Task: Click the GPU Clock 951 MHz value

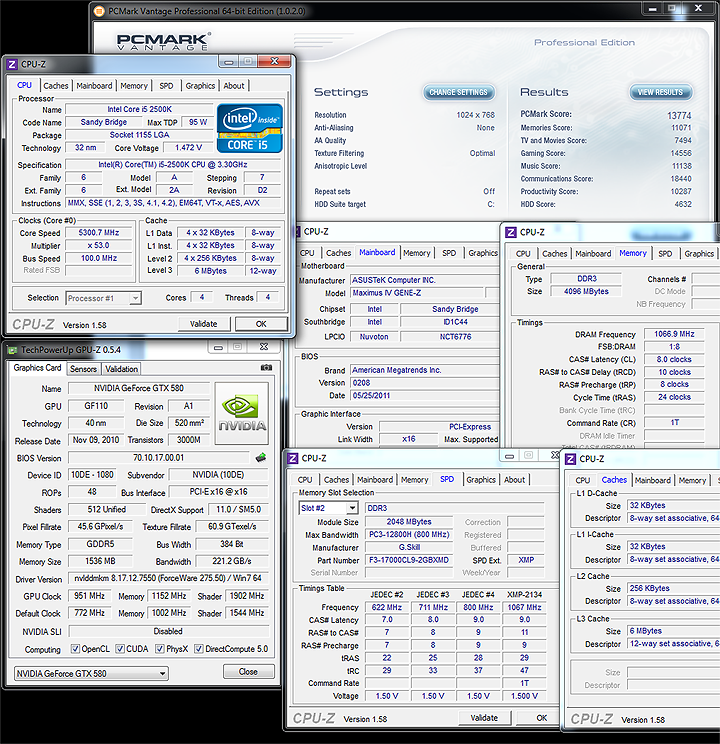Action: coord(89,596)
